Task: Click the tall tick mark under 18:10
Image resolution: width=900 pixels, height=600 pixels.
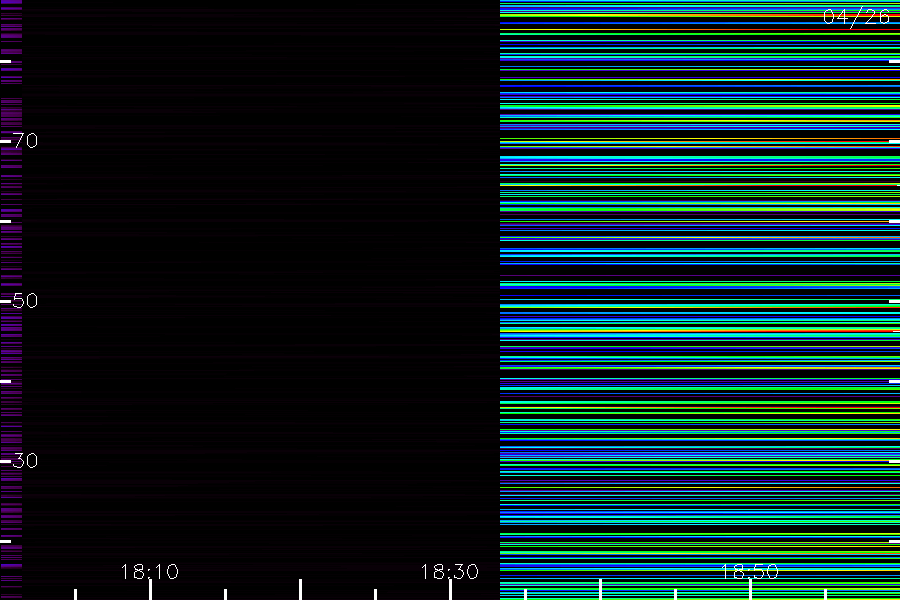Action: point(150,590)
